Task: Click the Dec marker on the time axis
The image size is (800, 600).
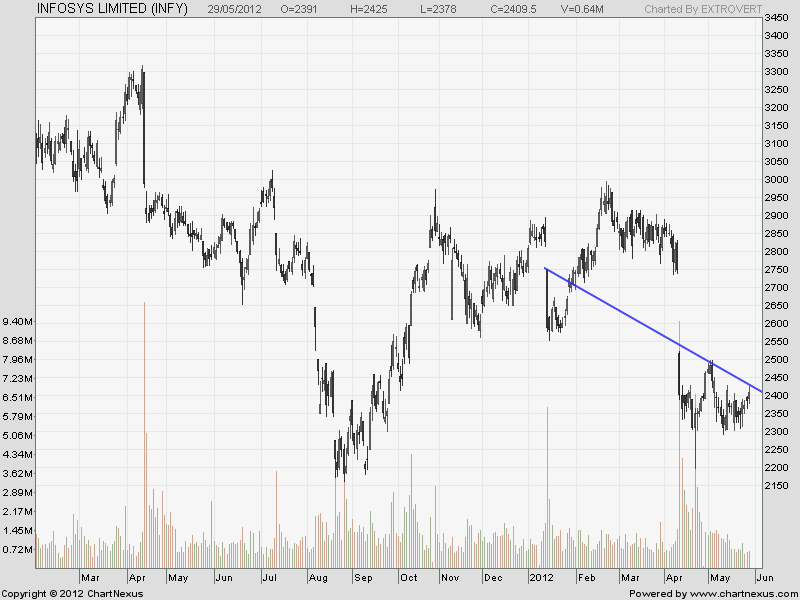Action: [x=494, y=578]
